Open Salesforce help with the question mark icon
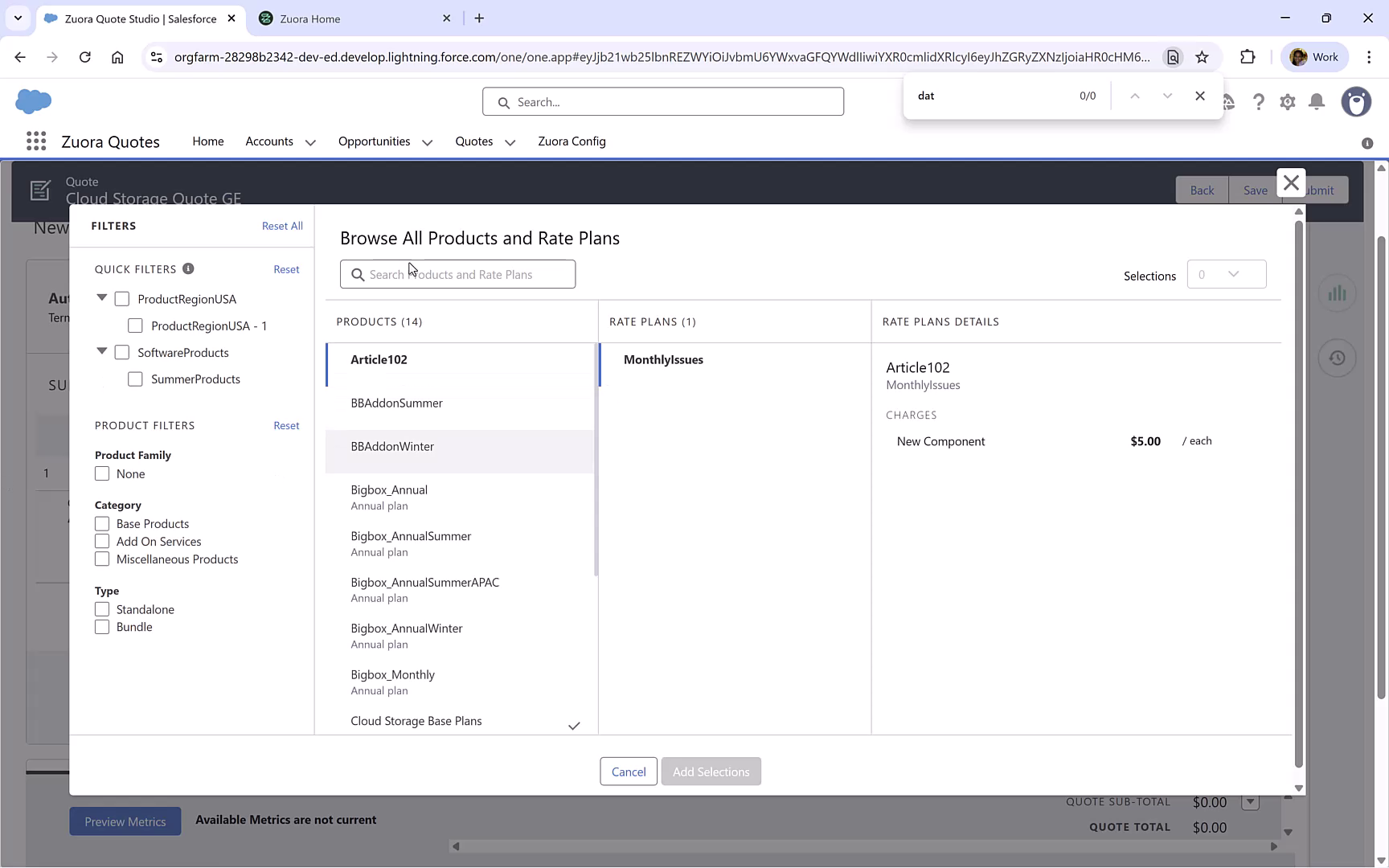This screenshot has height=868, width=1389. [x=1259, y=102]
